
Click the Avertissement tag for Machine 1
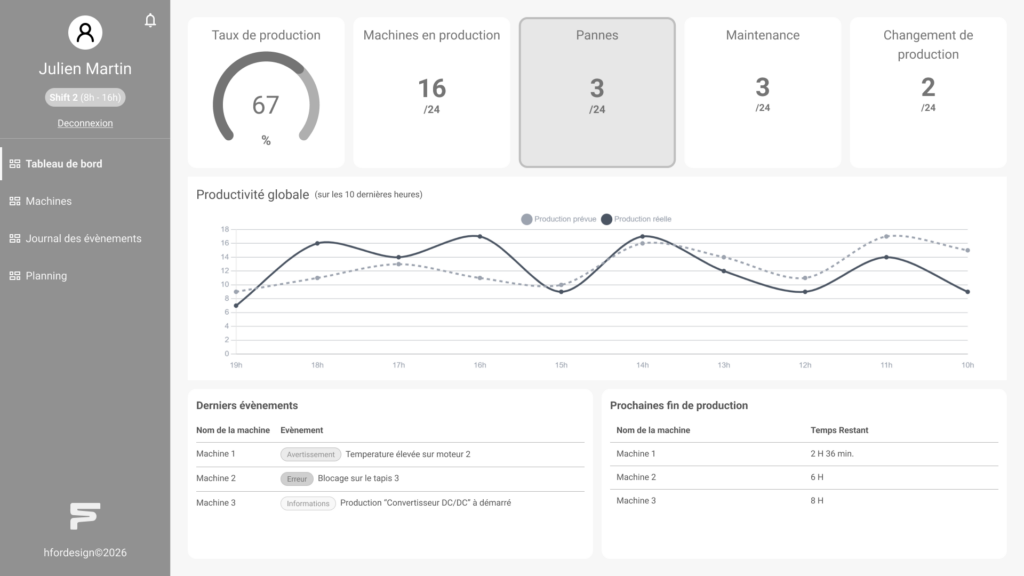click(x=310, y=455)
